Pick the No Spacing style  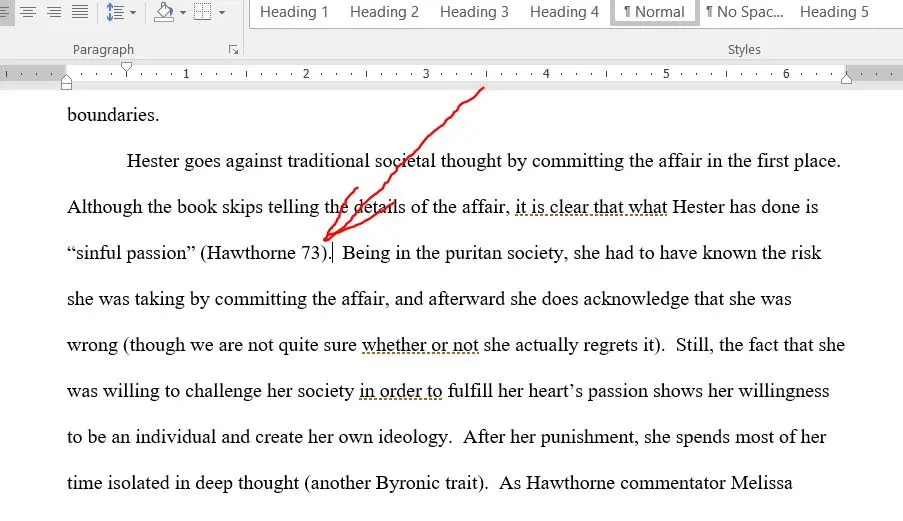tap(745, 12)
